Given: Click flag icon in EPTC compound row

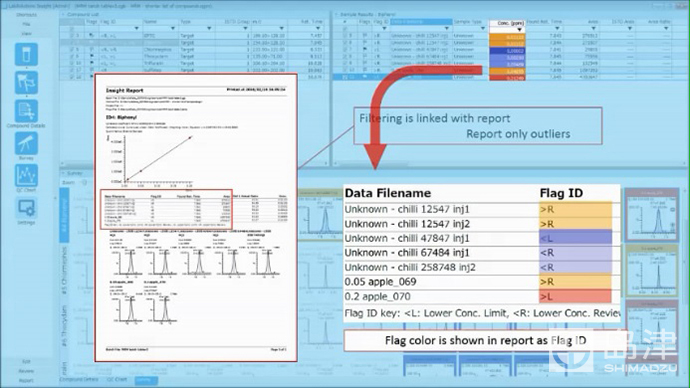Looking at the screenshot, I should click(92, 36).
